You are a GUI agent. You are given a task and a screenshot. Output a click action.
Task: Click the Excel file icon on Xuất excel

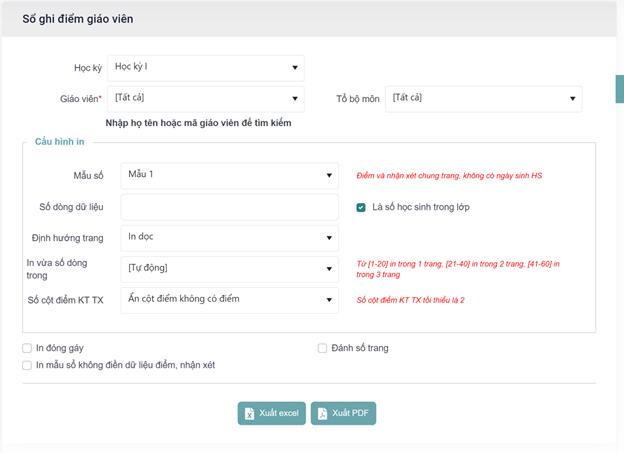(250, 414)
